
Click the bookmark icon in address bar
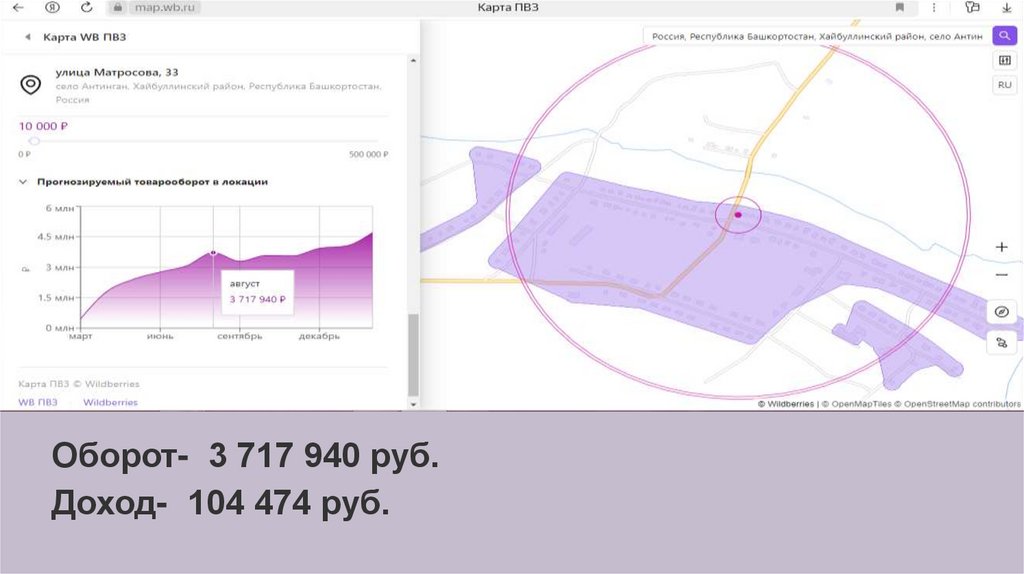pyautogui.click(x=899, y=7)
